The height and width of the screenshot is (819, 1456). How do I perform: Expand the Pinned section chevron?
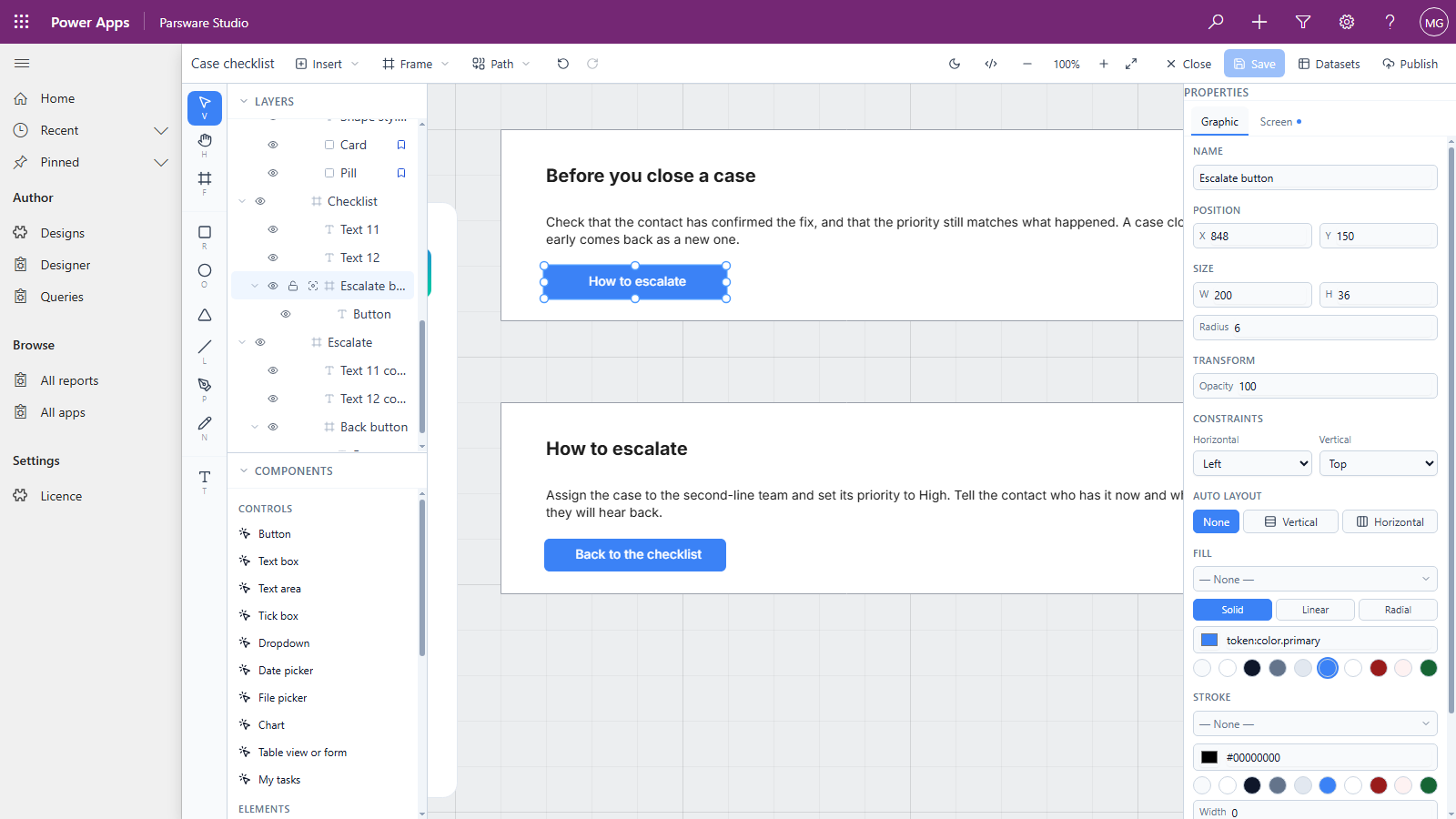161,162
